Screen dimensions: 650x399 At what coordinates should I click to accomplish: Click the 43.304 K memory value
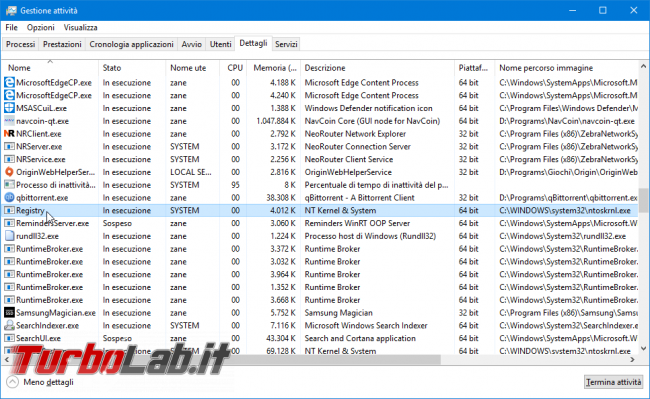[281, 338]
